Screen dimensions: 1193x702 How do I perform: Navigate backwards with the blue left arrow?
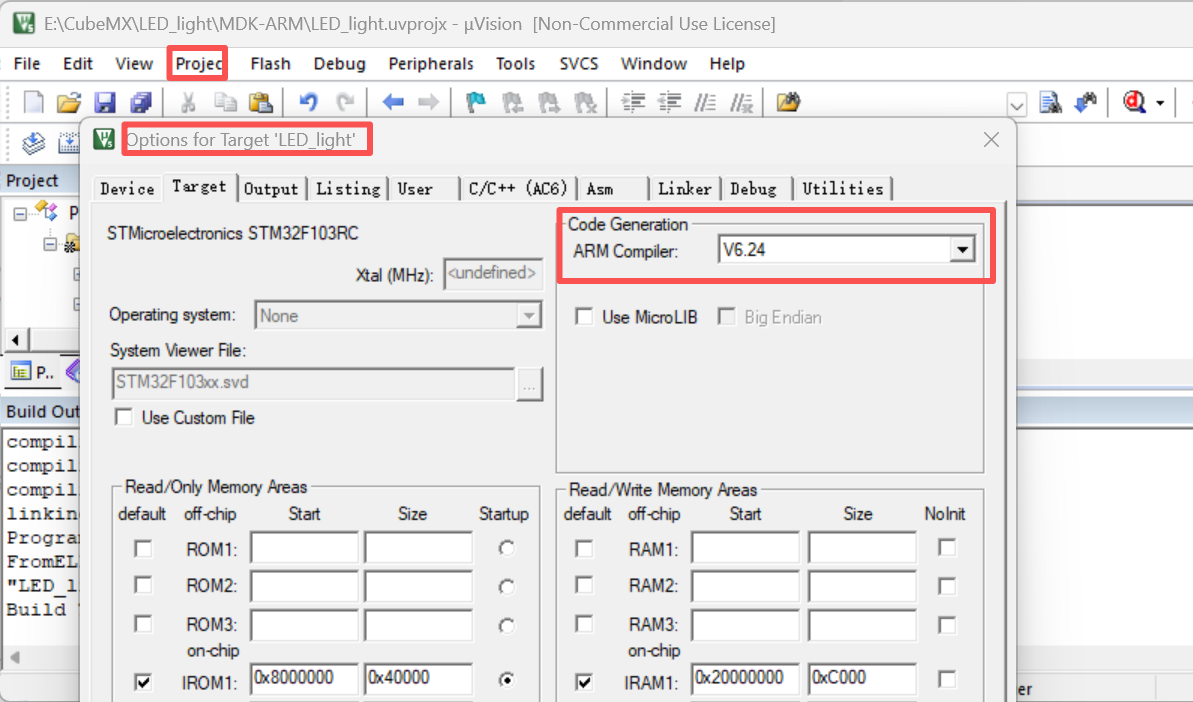coord(393,102)
